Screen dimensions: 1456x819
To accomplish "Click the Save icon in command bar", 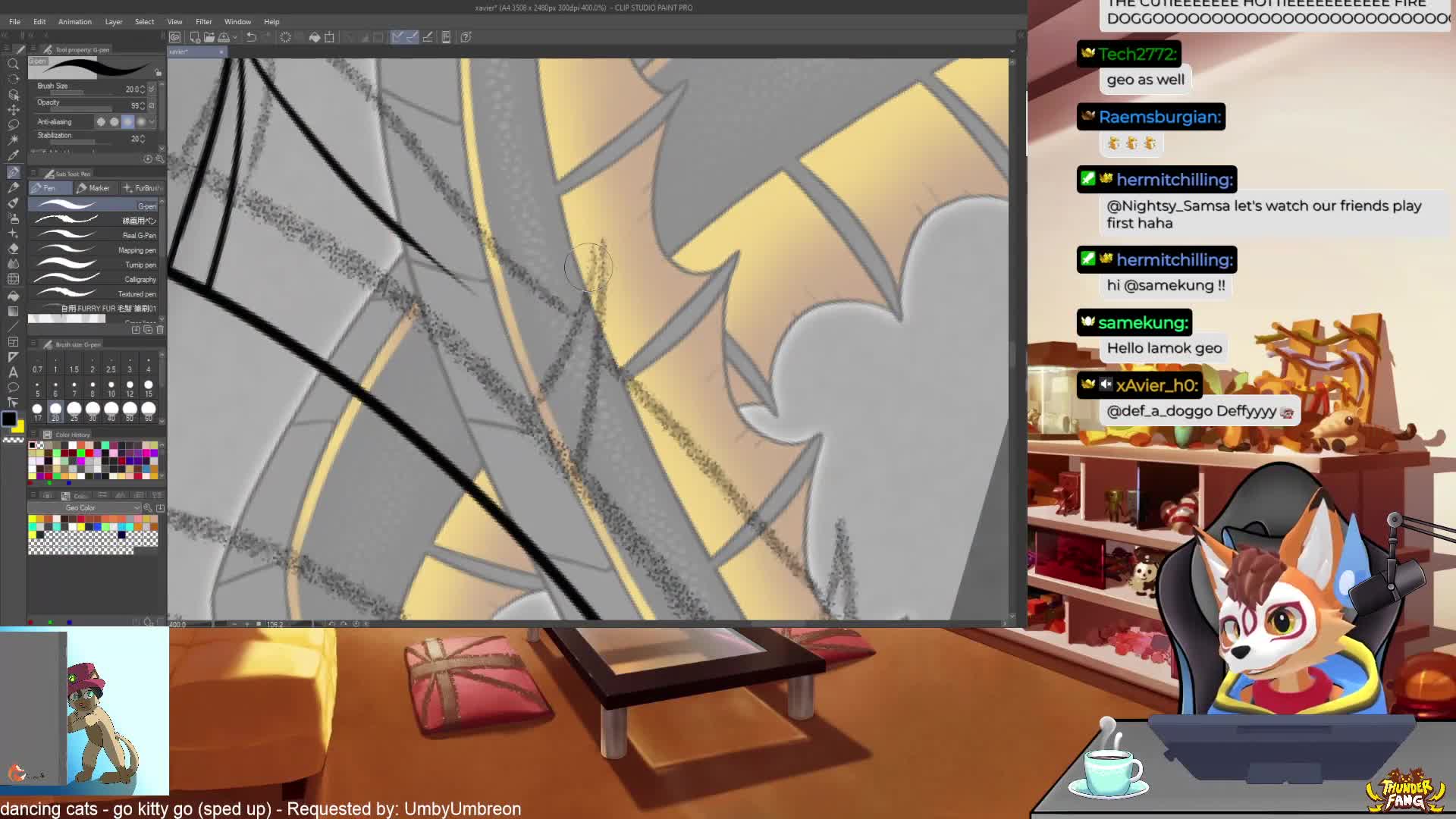I will (x=224, y=37).
